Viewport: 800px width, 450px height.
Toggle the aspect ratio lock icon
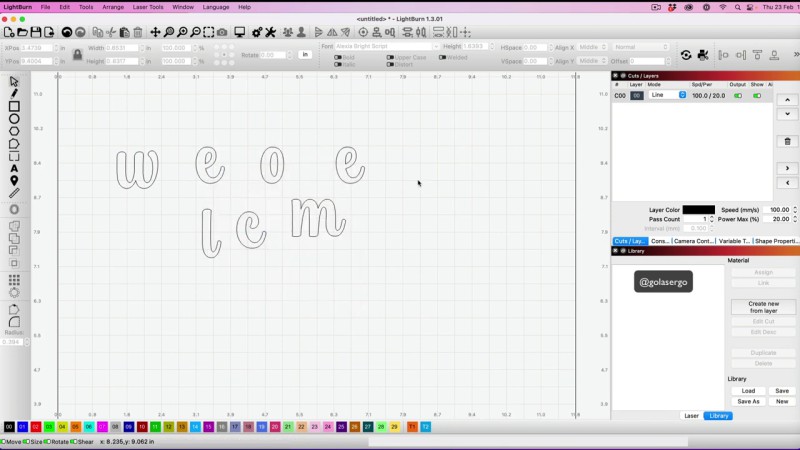(78, 54)
